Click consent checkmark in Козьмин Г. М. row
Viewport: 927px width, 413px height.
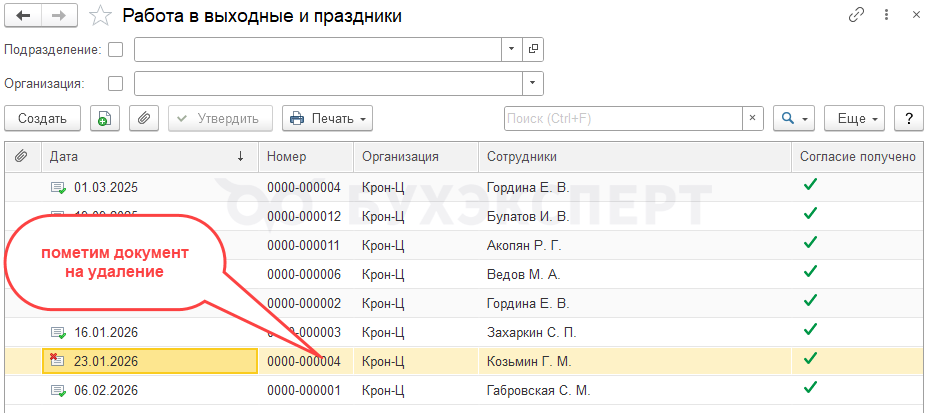[x=810, y=358]
